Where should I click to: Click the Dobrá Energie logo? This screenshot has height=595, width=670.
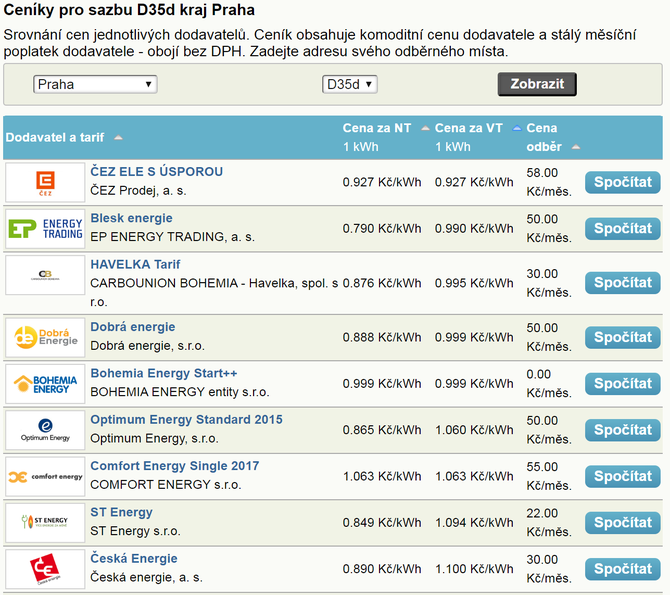coord(45,338)
